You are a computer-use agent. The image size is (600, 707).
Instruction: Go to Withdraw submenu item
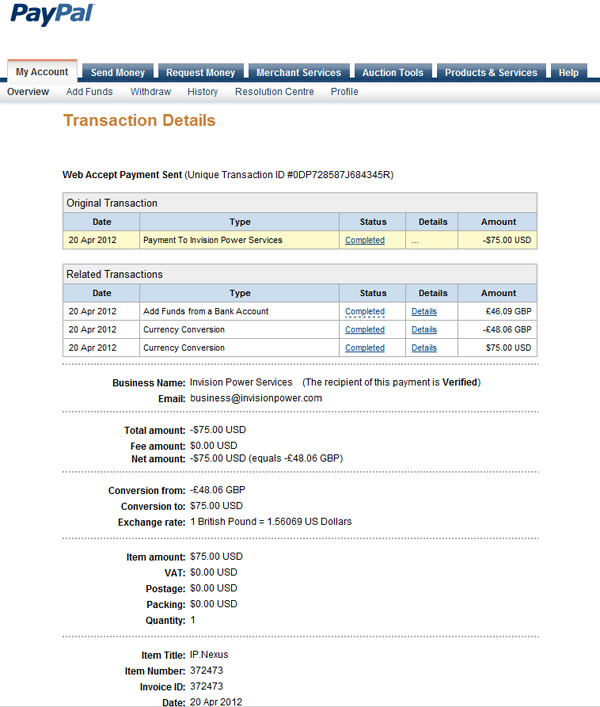coord(151,92)
